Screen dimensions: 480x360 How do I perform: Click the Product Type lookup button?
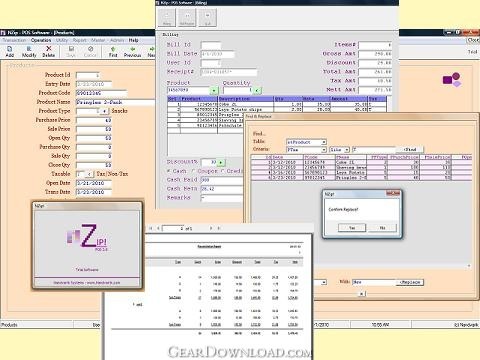click(104, 111)
